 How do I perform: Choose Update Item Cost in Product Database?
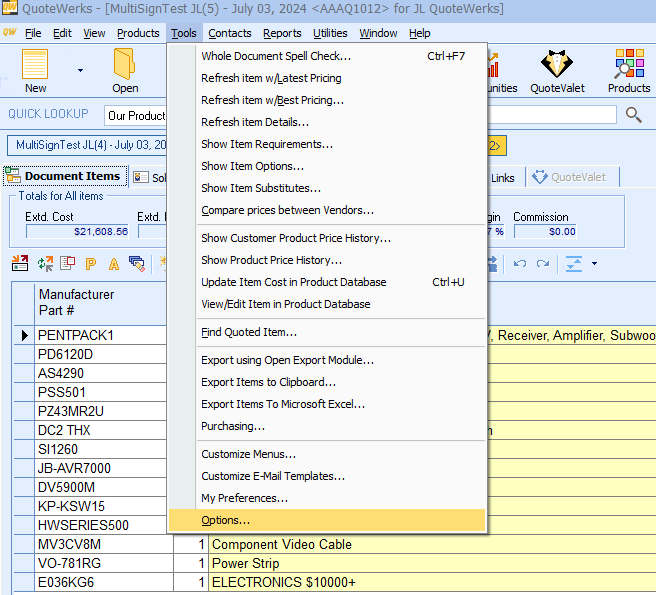click(327, 282)
